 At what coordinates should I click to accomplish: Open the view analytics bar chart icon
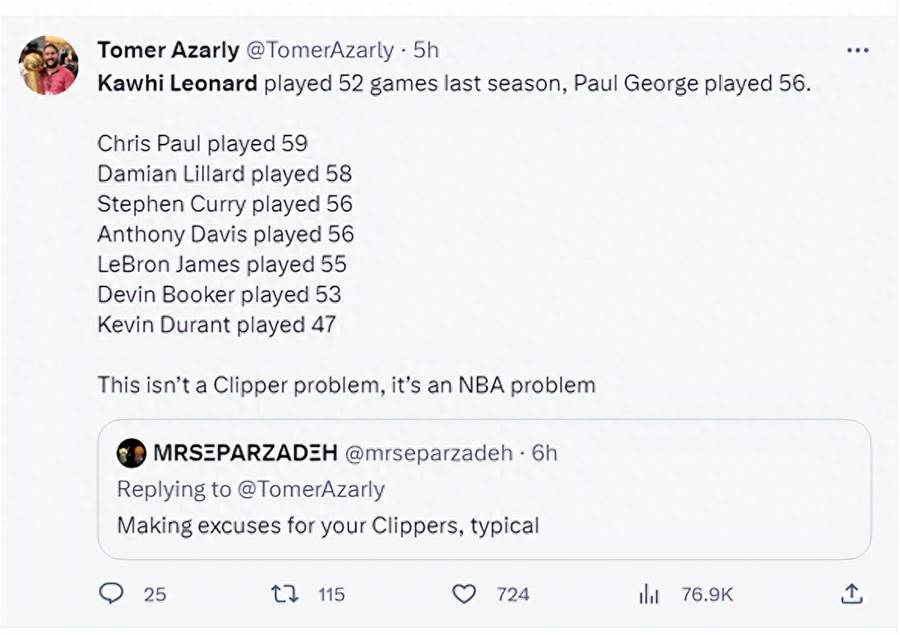(x=649, y=594)
